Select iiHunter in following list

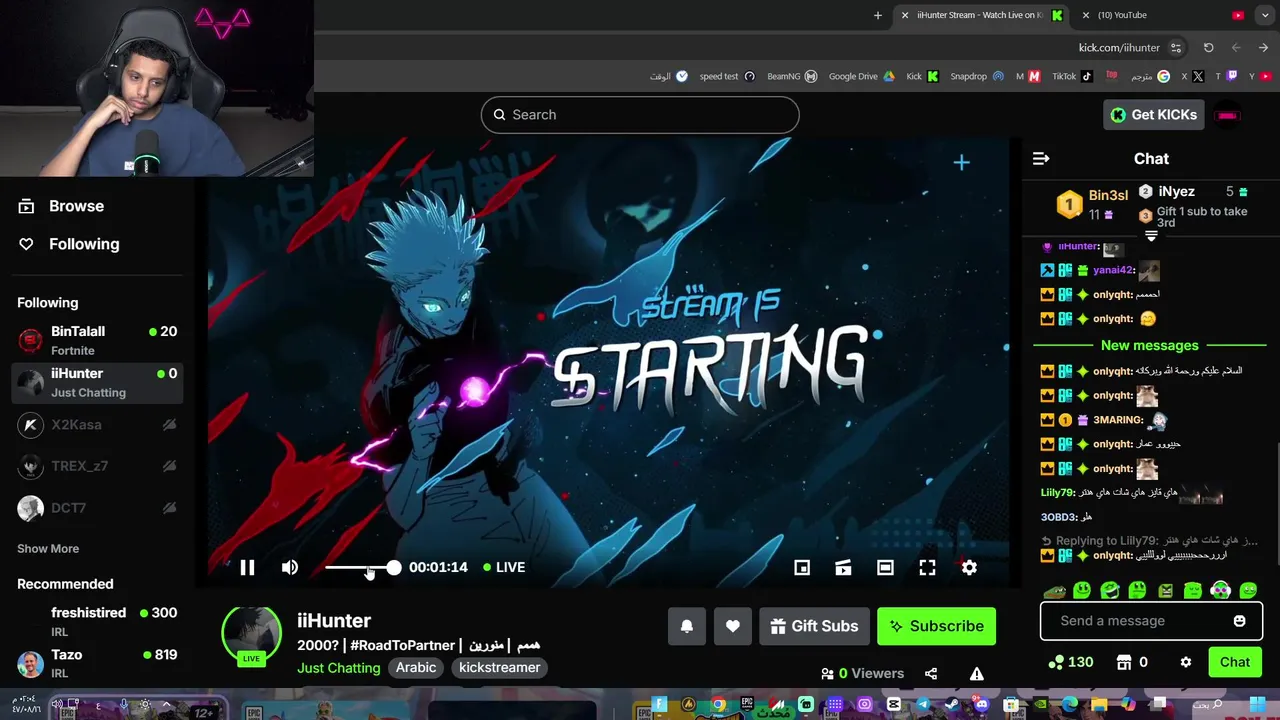coord(97,382)
